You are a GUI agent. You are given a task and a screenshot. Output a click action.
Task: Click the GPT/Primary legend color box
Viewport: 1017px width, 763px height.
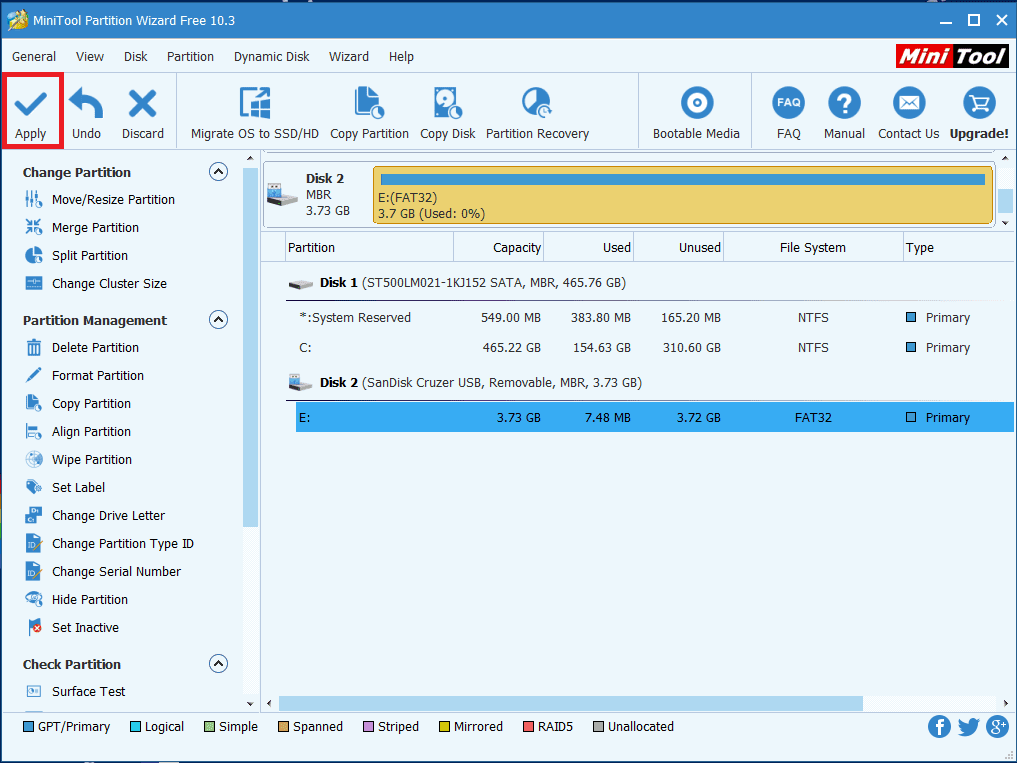tap(28, 726)
